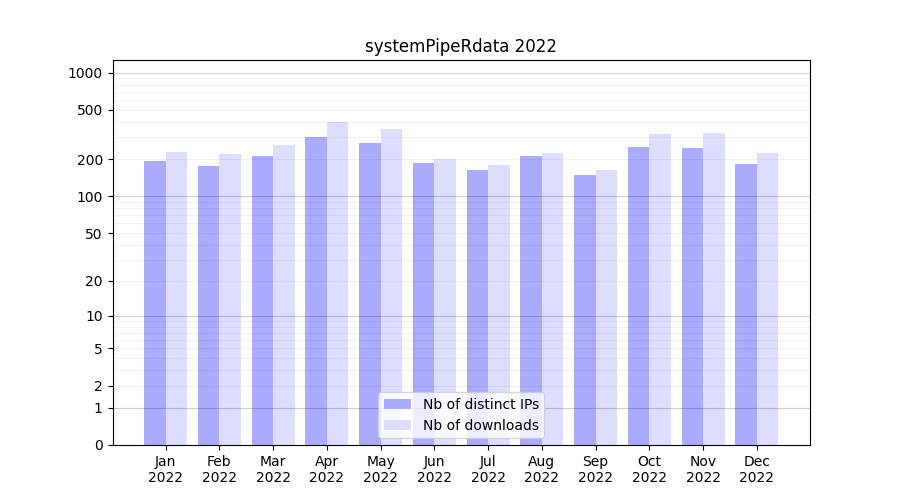Select the Nb of distinct IPs legend label

coord(480,404)
